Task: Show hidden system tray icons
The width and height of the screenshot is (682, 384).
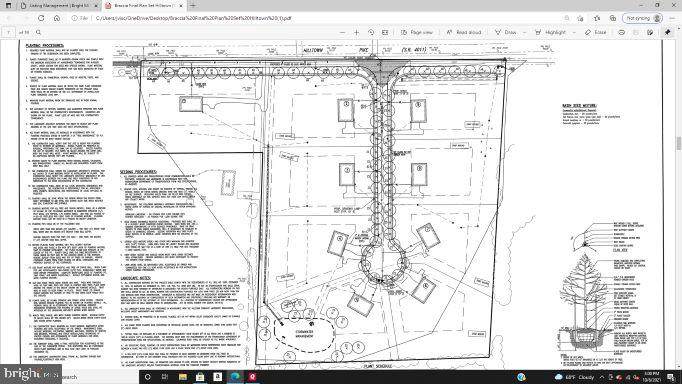Action: coord(602,377)
